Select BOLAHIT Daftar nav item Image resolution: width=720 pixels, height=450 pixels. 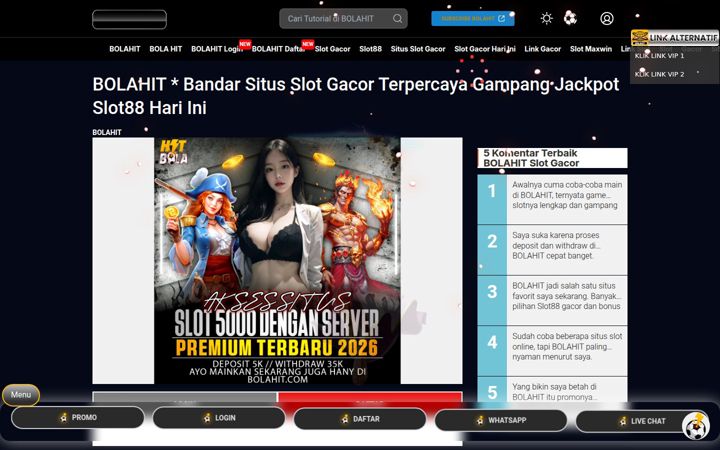pyautogui.click(x=278, y=49)
